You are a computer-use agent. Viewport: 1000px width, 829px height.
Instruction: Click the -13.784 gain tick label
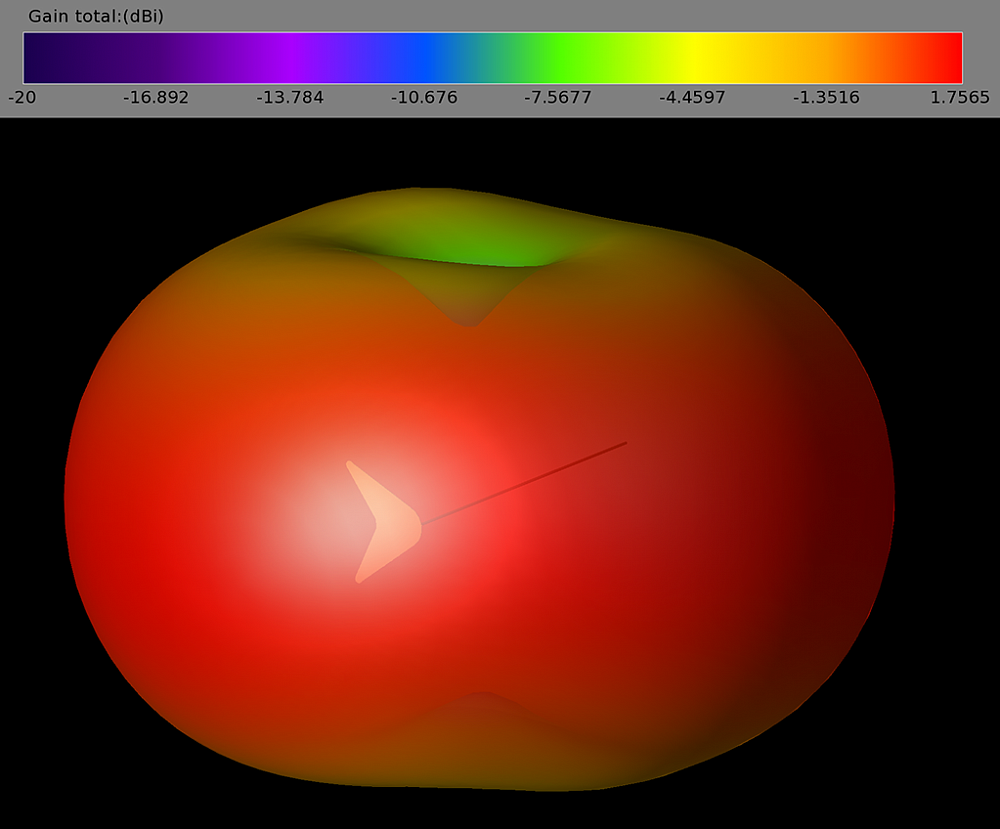(292, 97)
